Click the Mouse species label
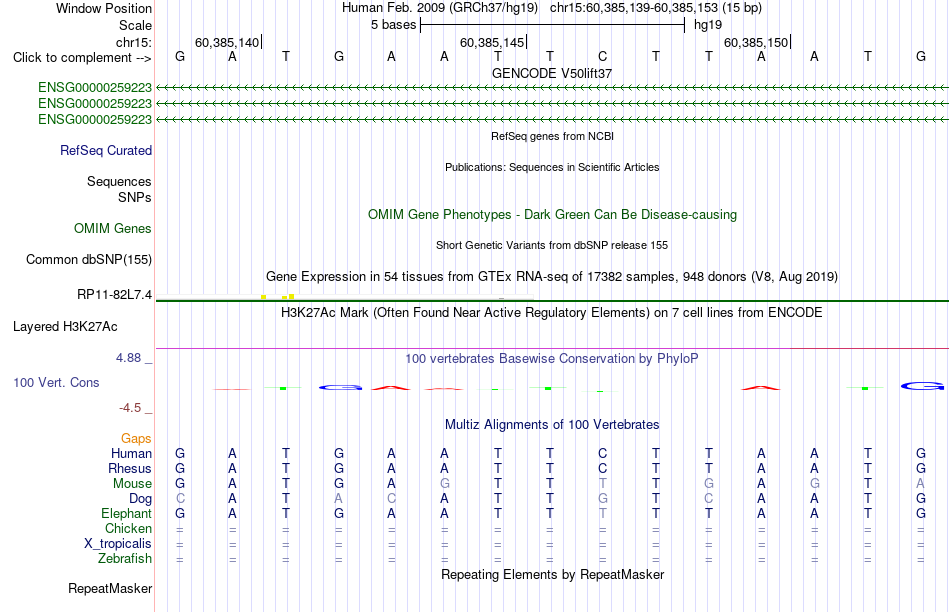 pyautogui.click(x=132, y=484)
